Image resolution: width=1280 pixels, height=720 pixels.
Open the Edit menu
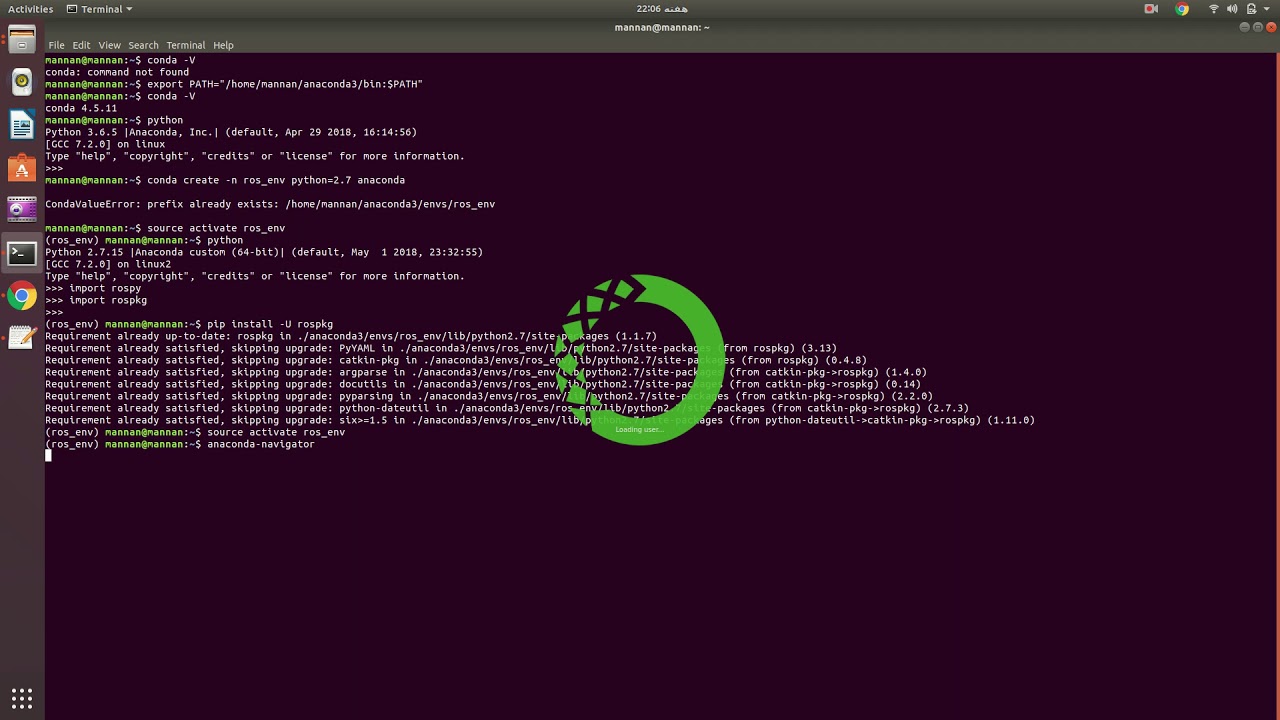click(81, 45)
